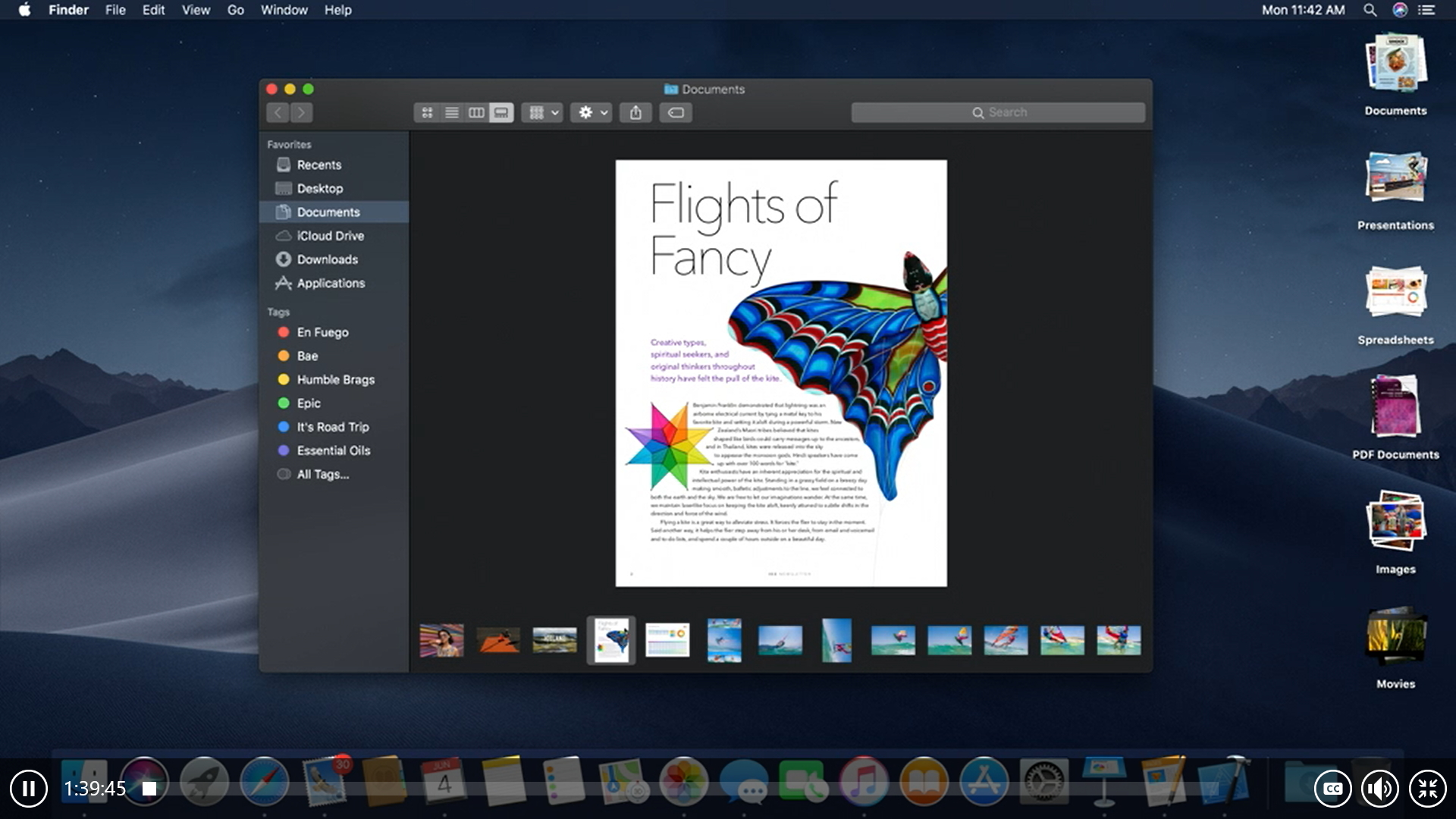Open the Images stack on desktop
1456x819 pixels.
[x=1395, y=522]
